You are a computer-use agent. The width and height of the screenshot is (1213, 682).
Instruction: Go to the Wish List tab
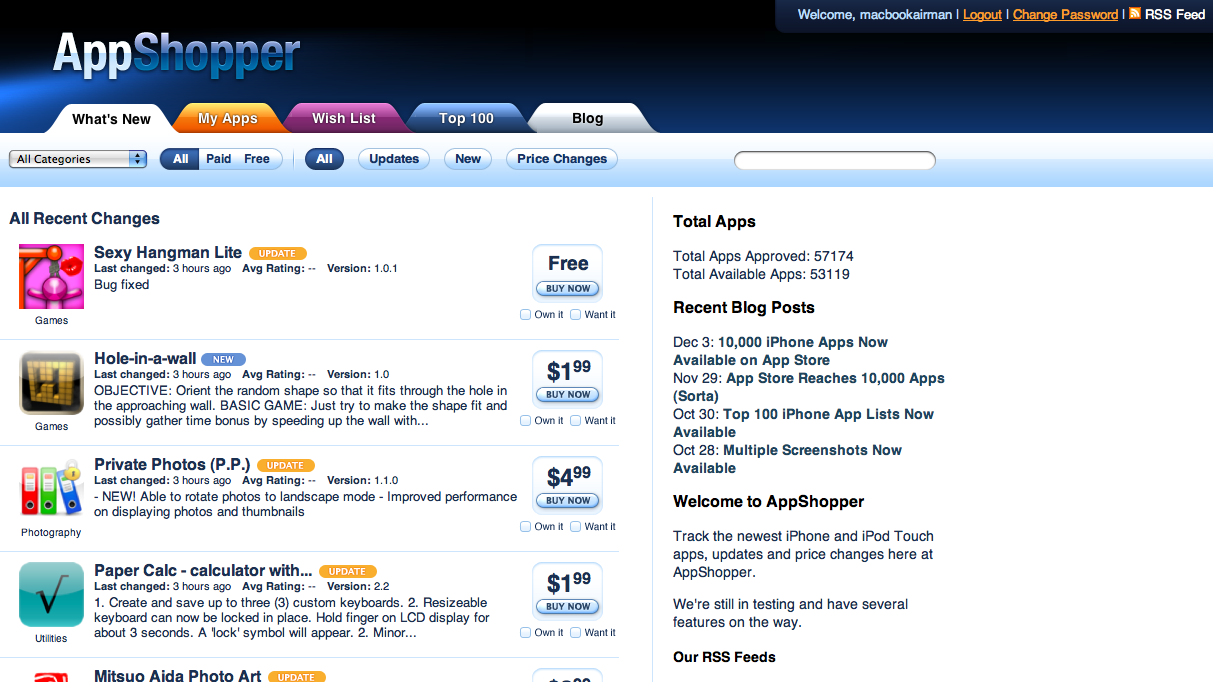click(344, 118)
